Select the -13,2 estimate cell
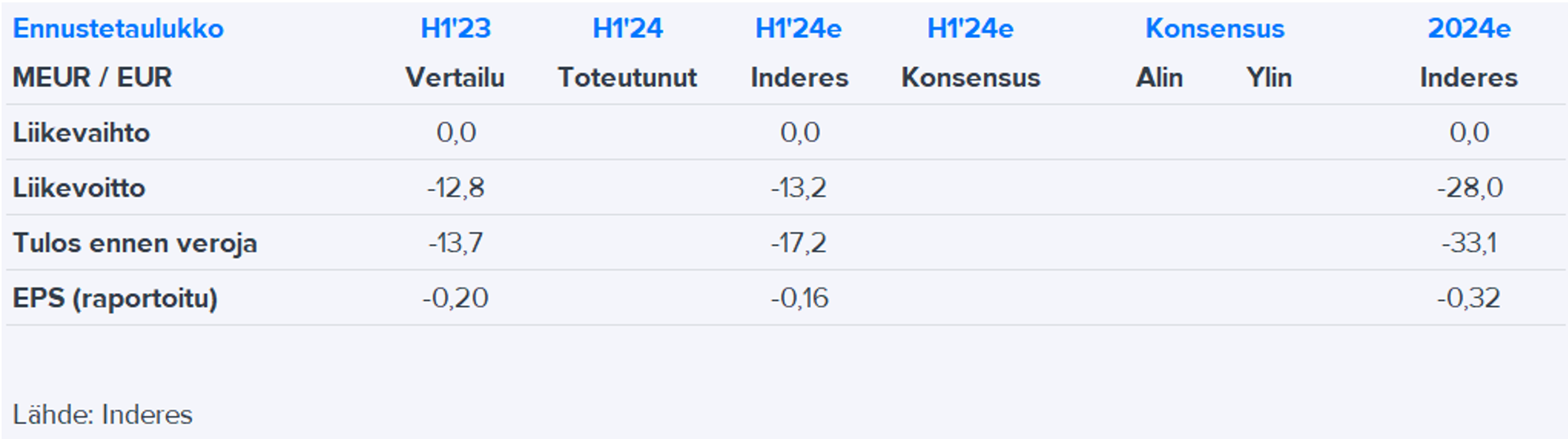 tap(799, 188)
